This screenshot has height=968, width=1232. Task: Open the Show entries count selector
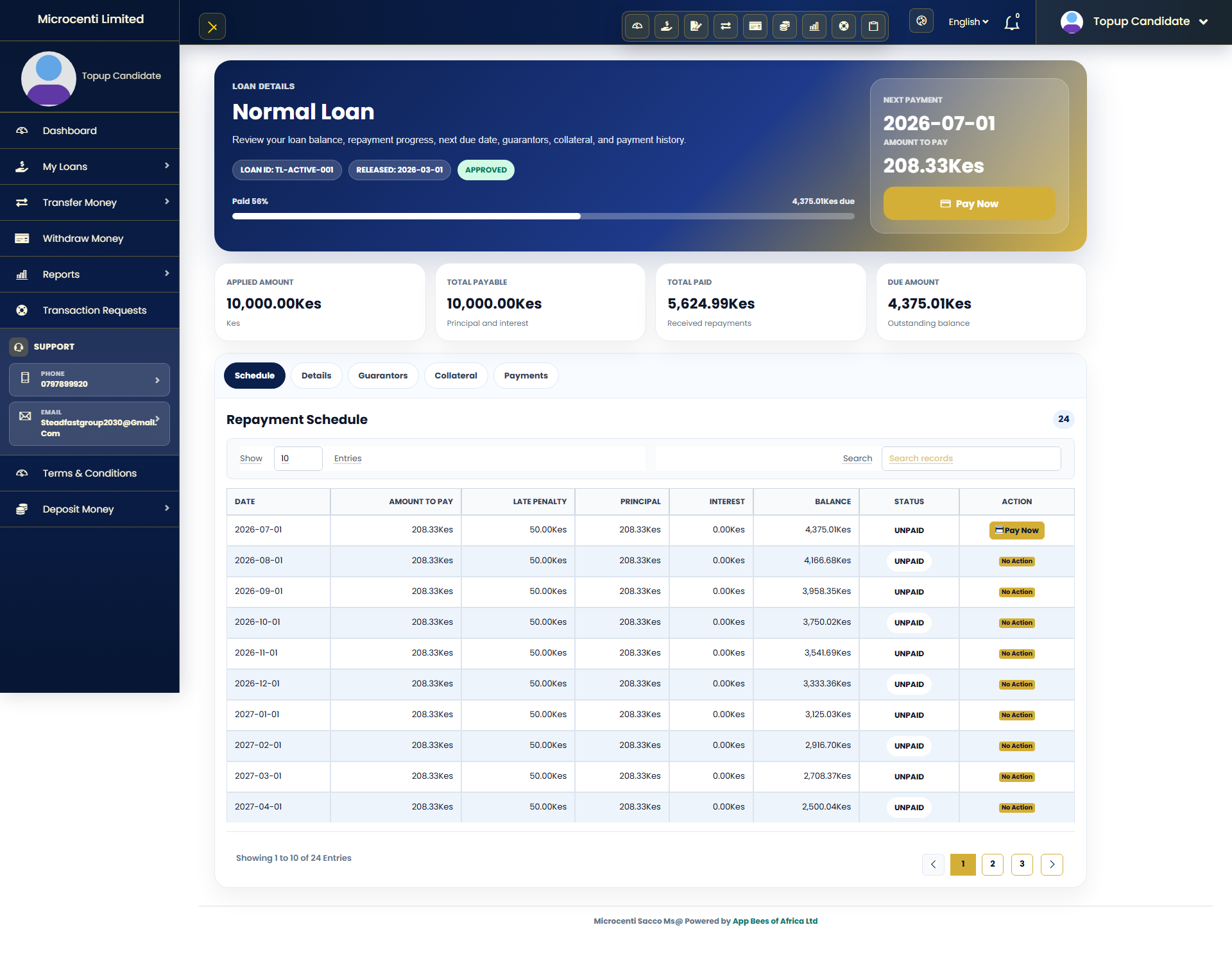[298, 459]
